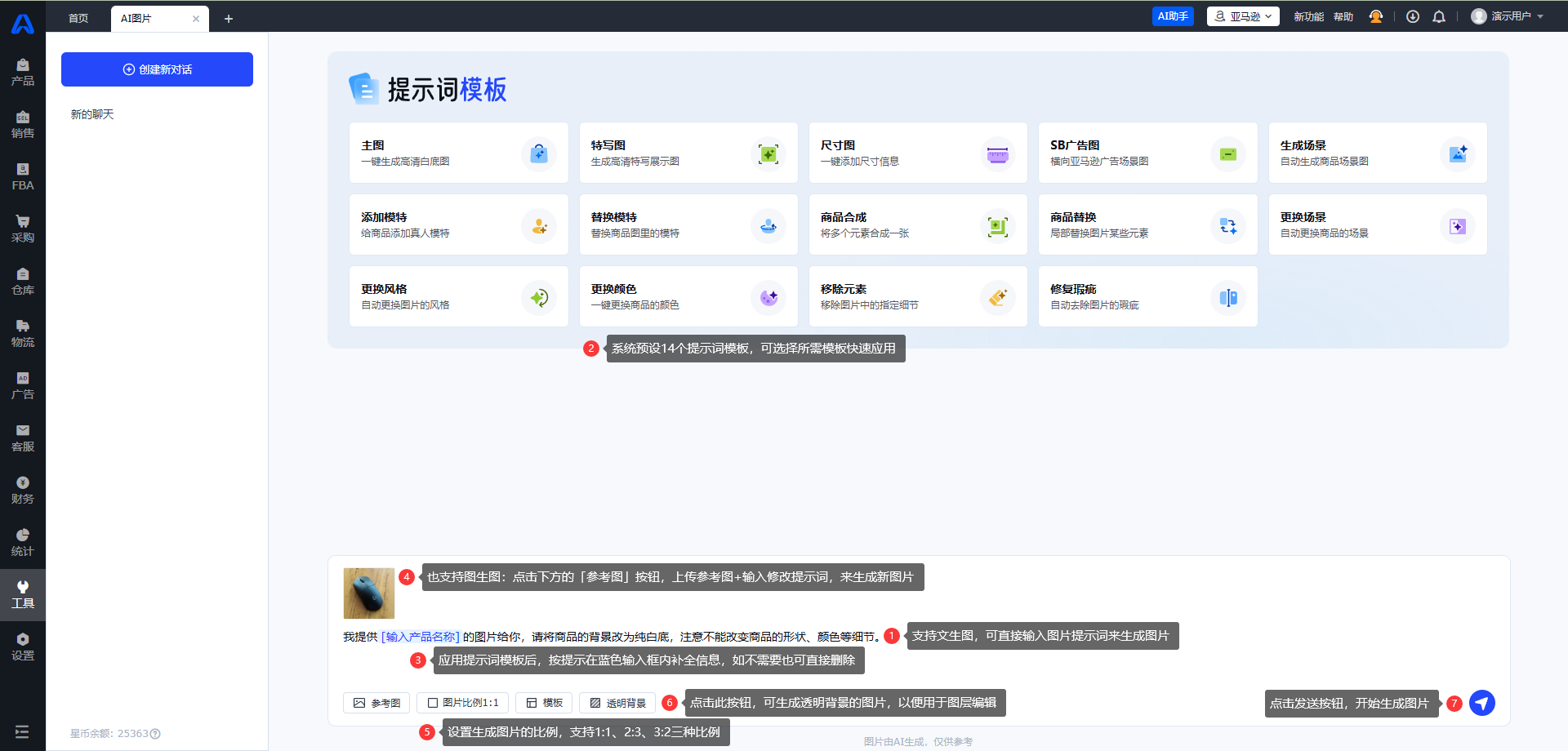Open the 工具 sidebar section
The height and width of the screenshot is (751, 1568).
[23, 594]
